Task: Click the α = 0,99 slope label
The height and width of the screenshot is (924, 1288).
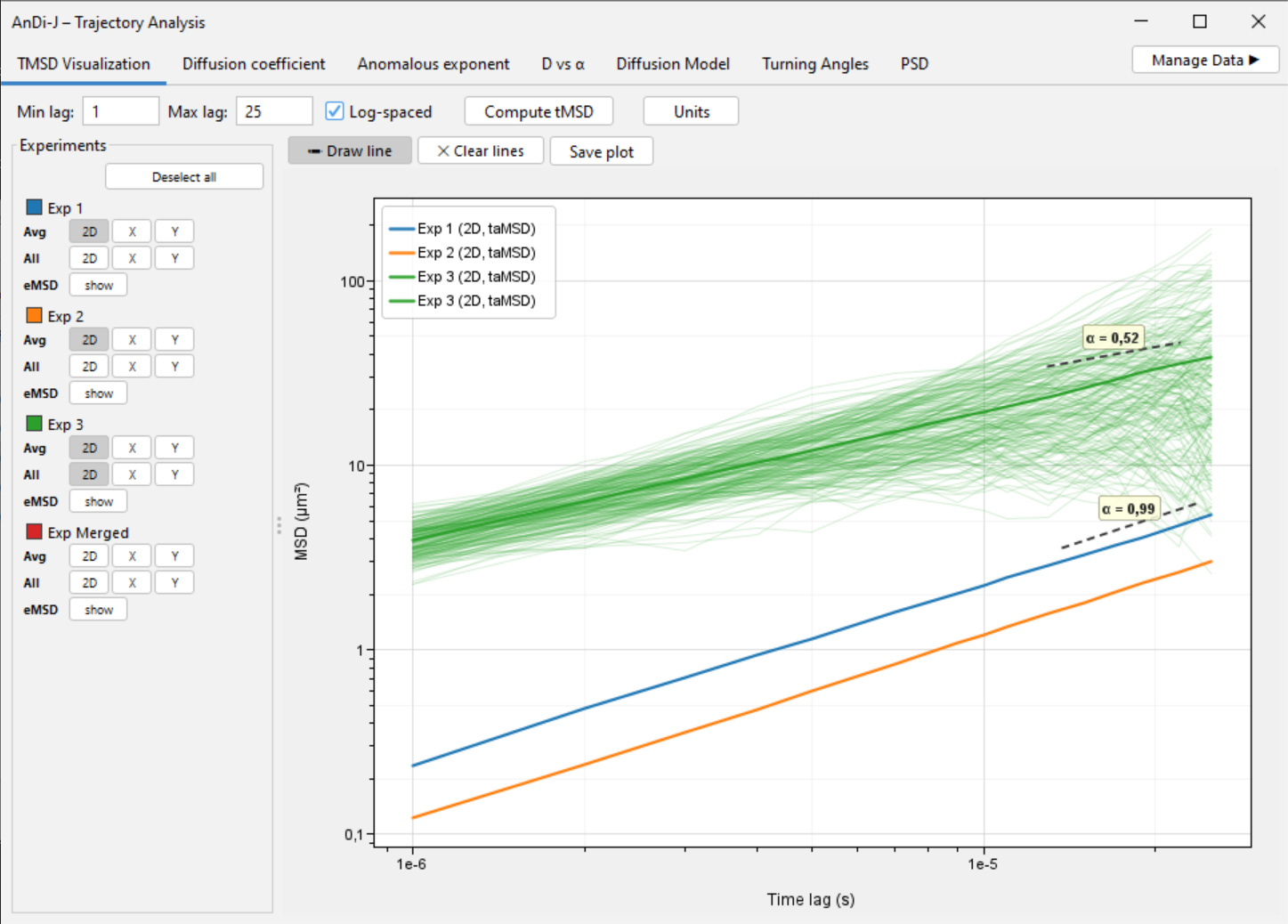Action: coord(1128,509)
